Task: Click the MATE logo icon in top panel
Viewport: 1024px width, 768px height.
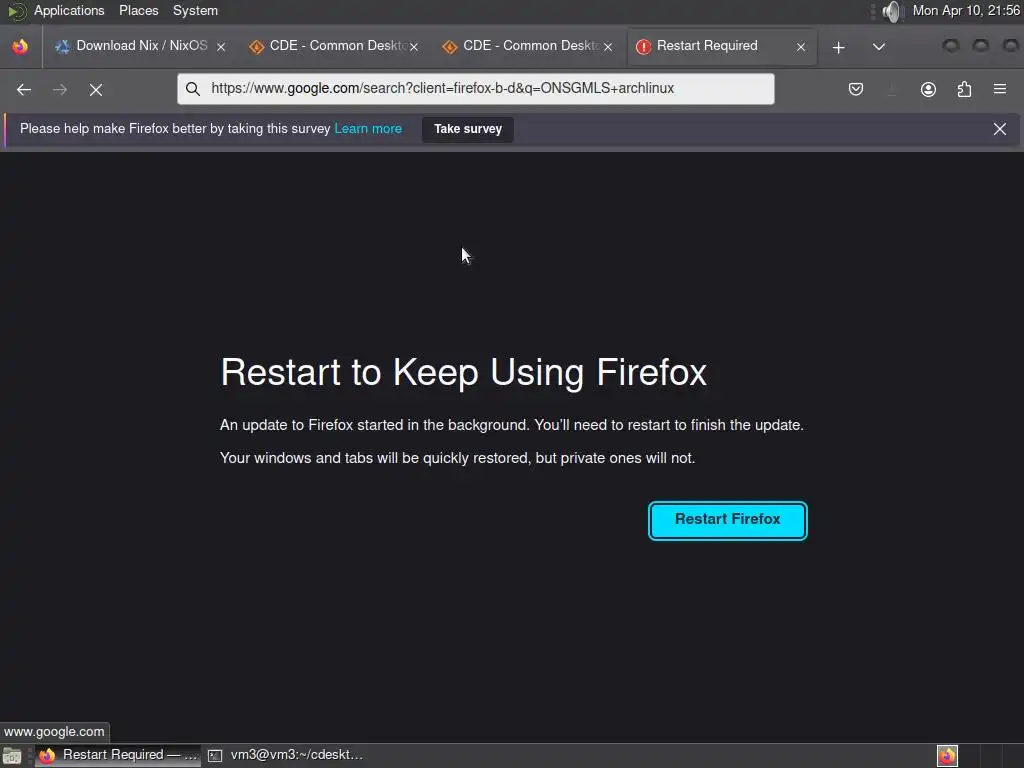Action: pyautogui.click(x=17, y=10)
